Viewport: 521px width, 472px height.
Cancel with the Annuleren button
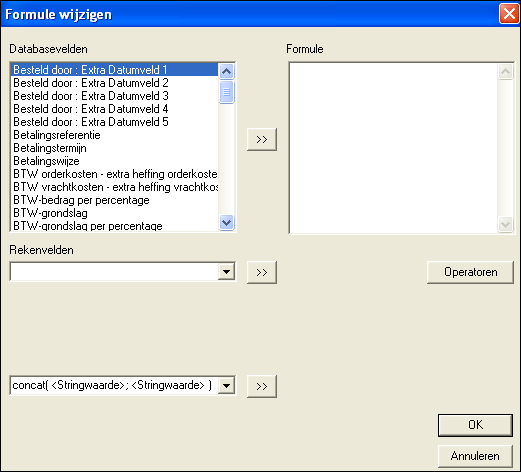point(475,456)
